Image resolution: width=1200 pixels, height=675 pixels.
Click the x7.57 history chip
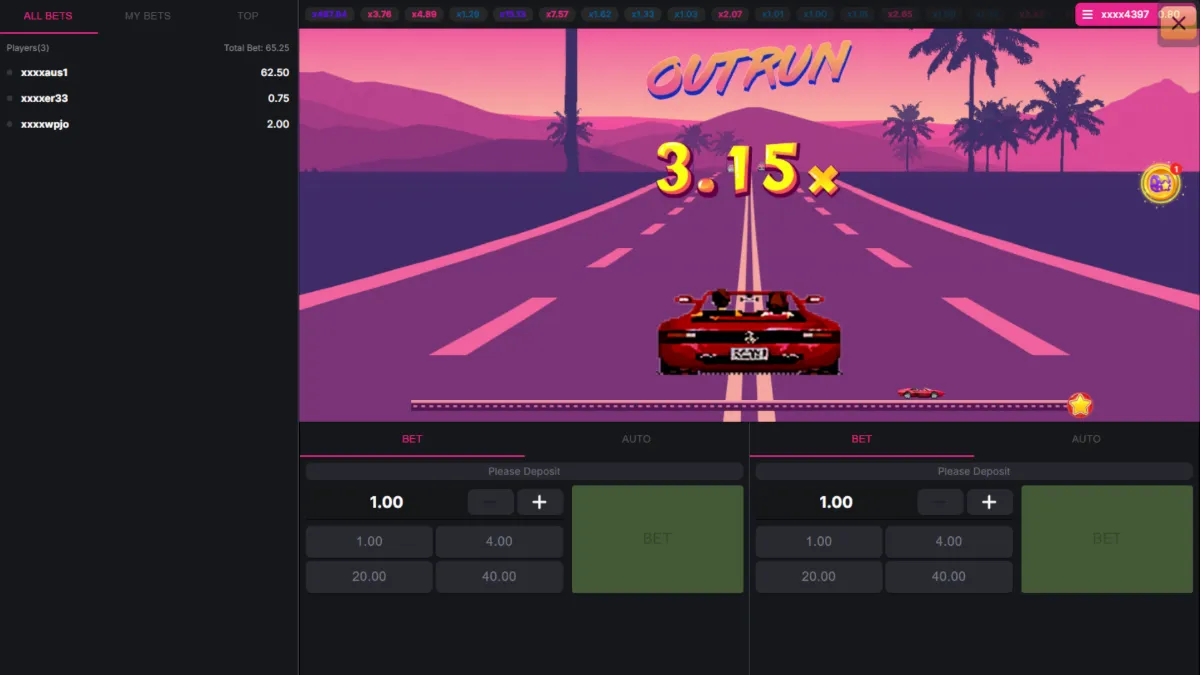point(557,14)
